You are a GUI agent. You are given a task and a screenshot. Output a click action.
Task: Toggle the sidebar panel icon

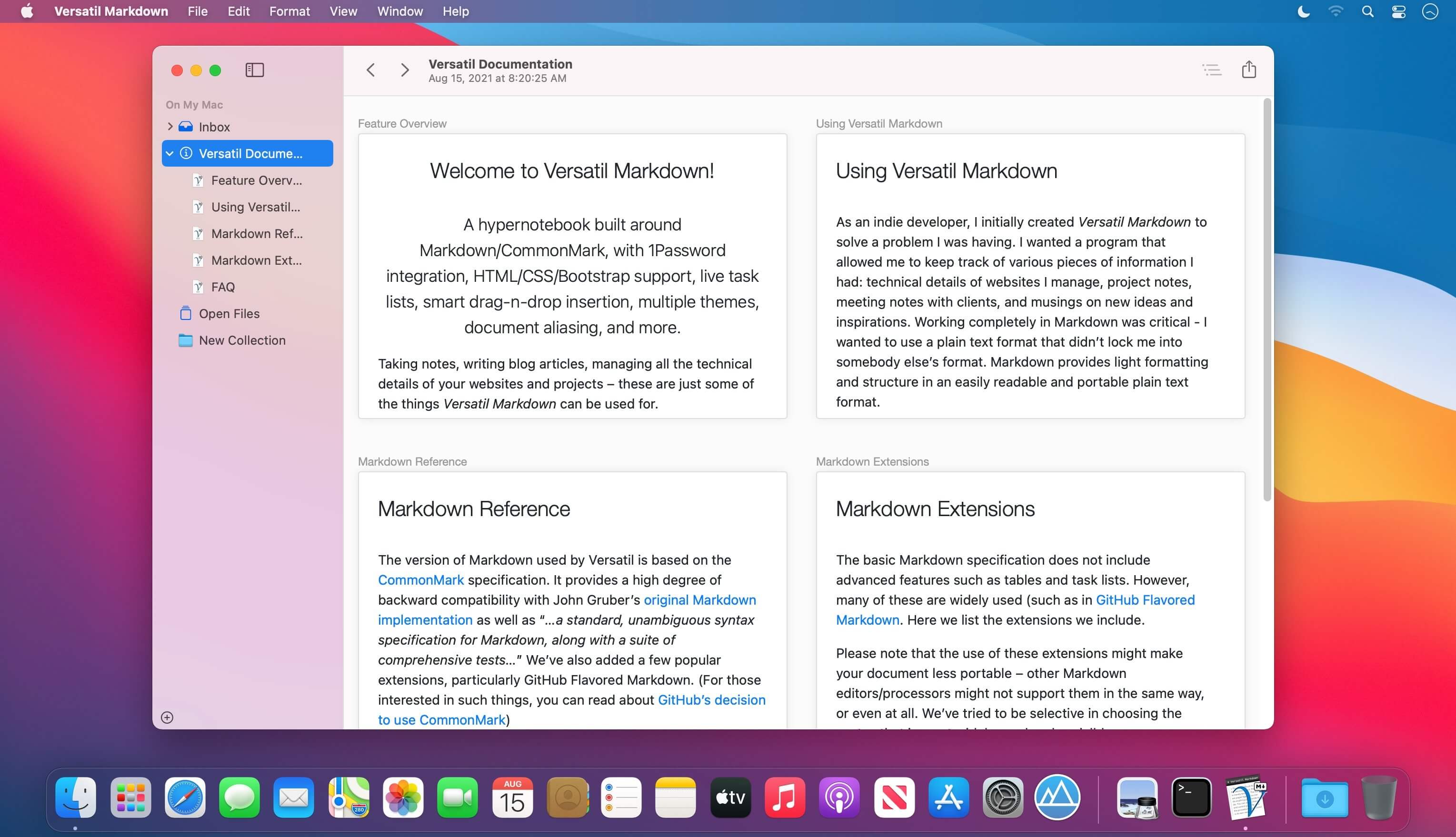255,70
